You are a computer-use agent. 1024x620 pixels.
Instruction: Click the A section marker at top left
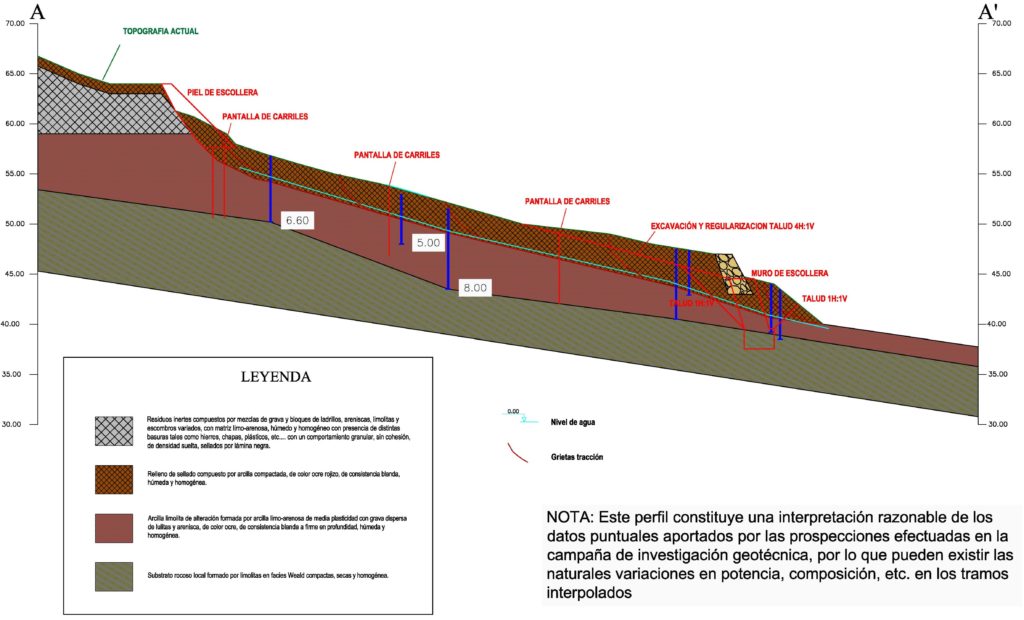(37, 12)
